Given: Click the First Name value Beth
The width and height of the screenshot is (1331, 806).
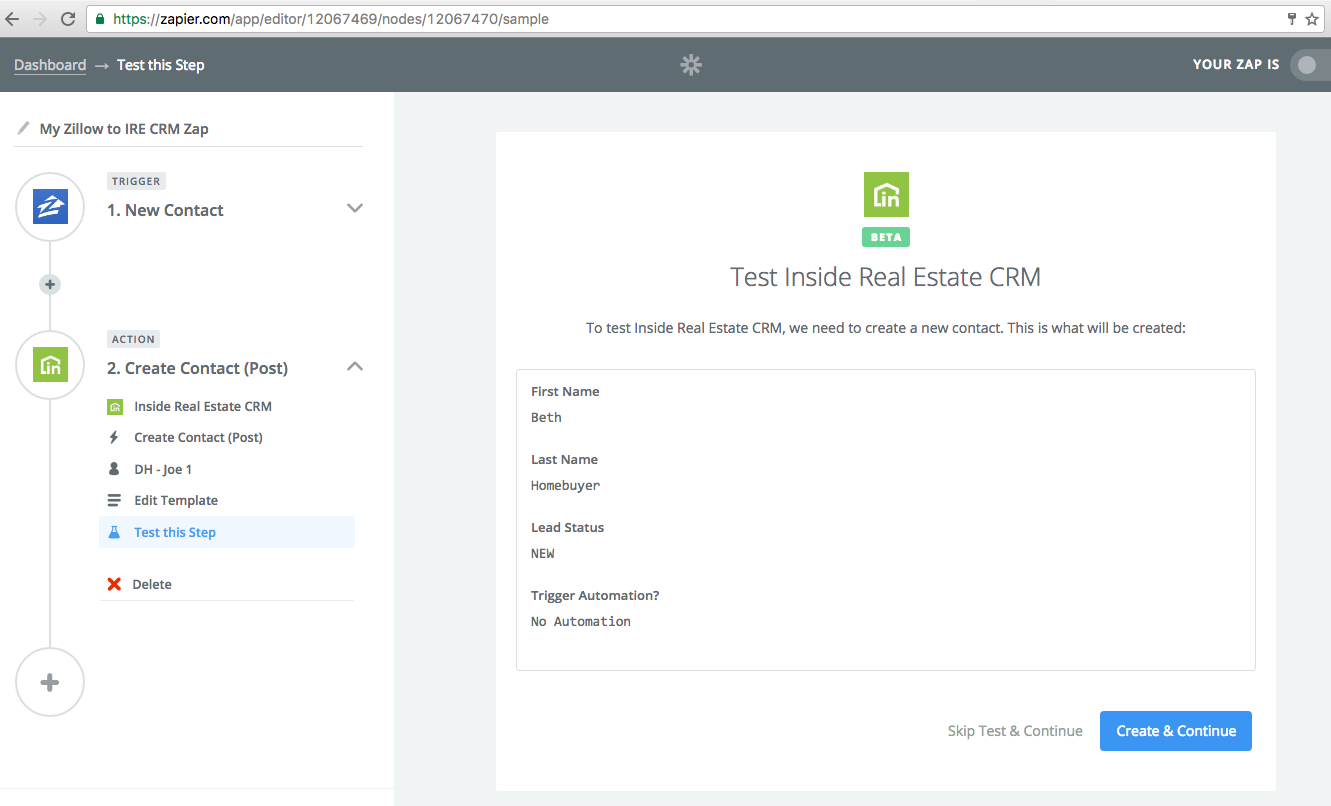Looking at the screenshot, I should click(546, 418).
